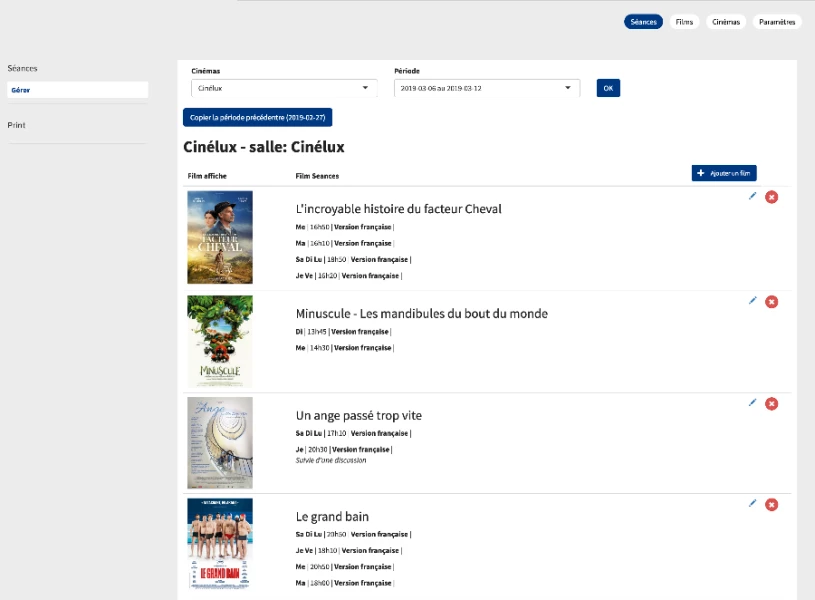The image size is (815, 600).
Task: Remove Minuscule film with red X
Action: tap(771, 302)
